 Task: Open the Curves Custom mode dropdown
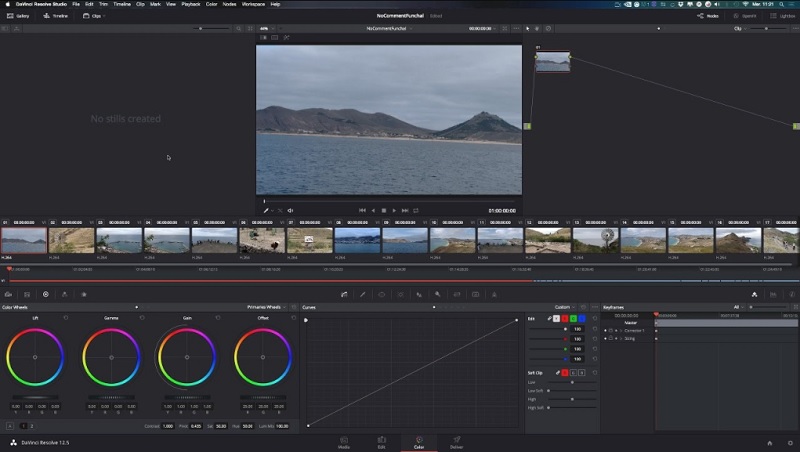click(565, 307)
